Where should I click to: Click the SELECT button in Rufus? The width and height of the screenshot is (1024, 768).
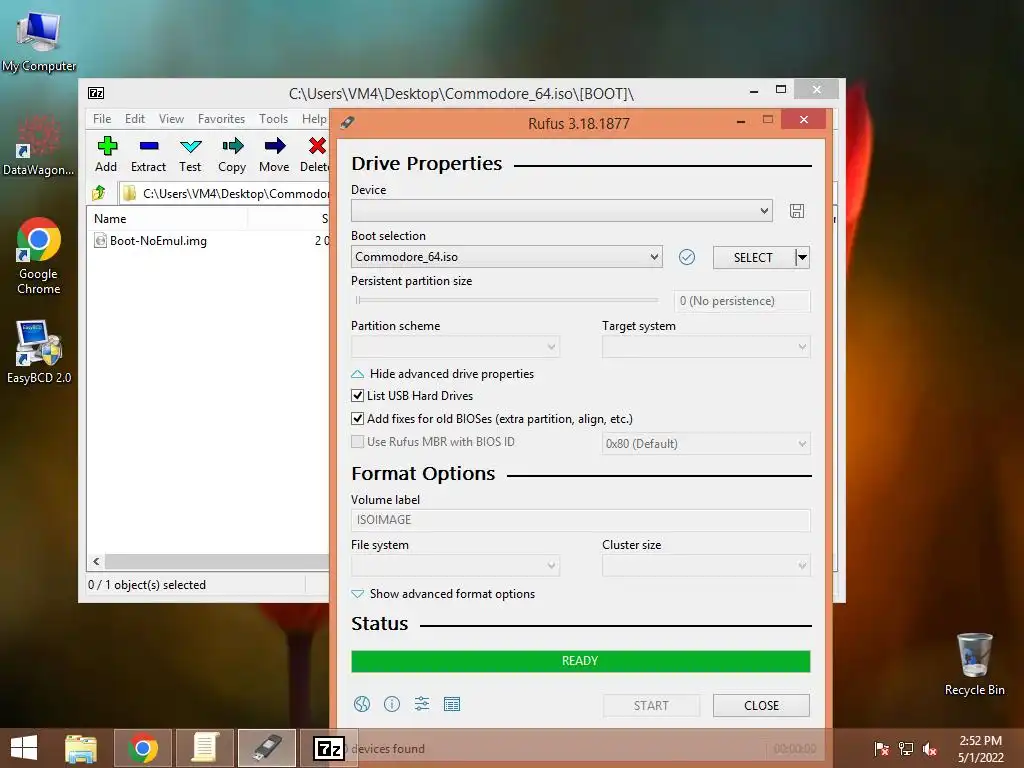click(x=754, y=257)
